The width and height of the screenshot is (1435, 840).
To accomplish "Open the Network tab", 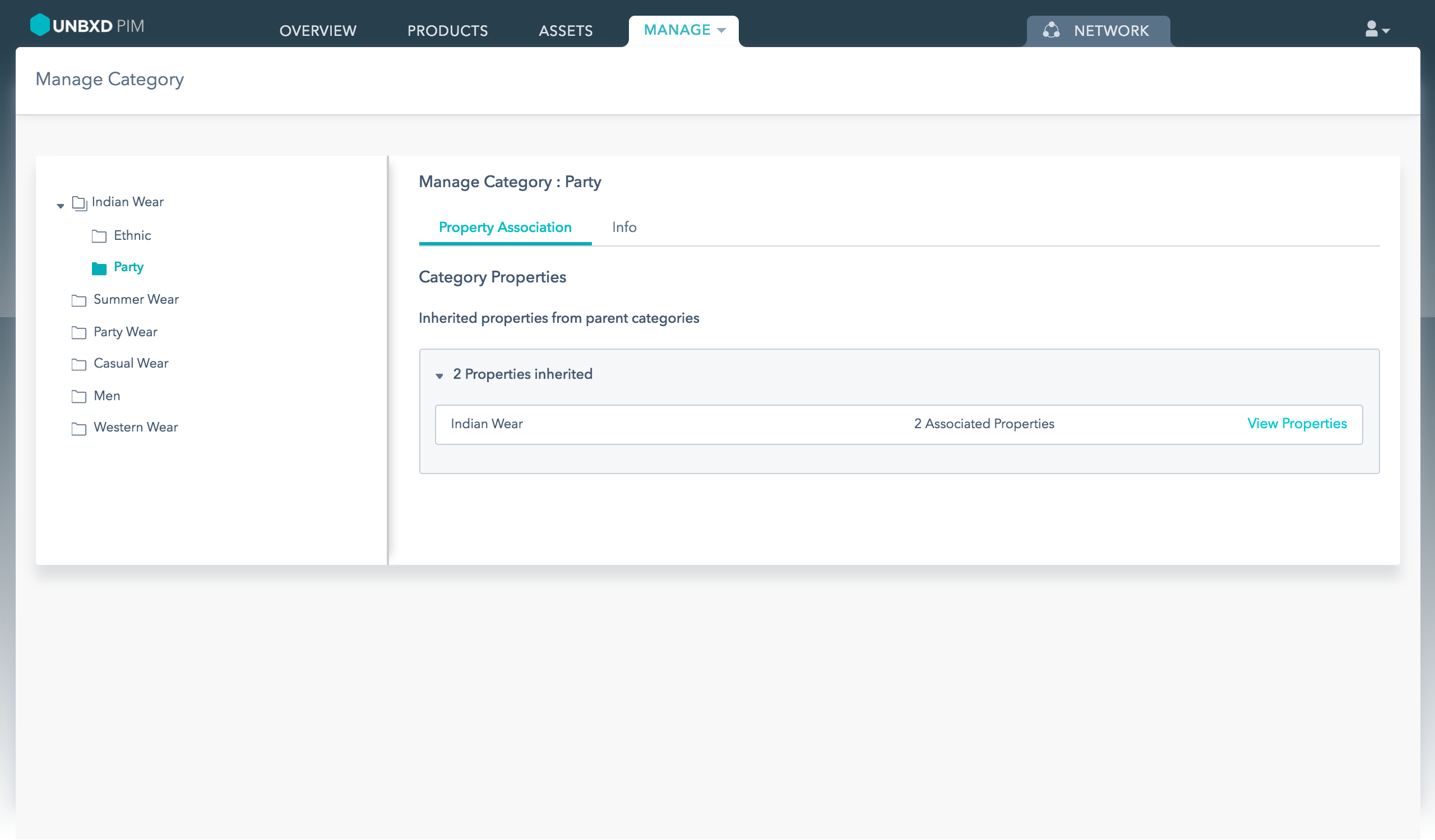I will pyautogui.click(x=1098, y=31).
